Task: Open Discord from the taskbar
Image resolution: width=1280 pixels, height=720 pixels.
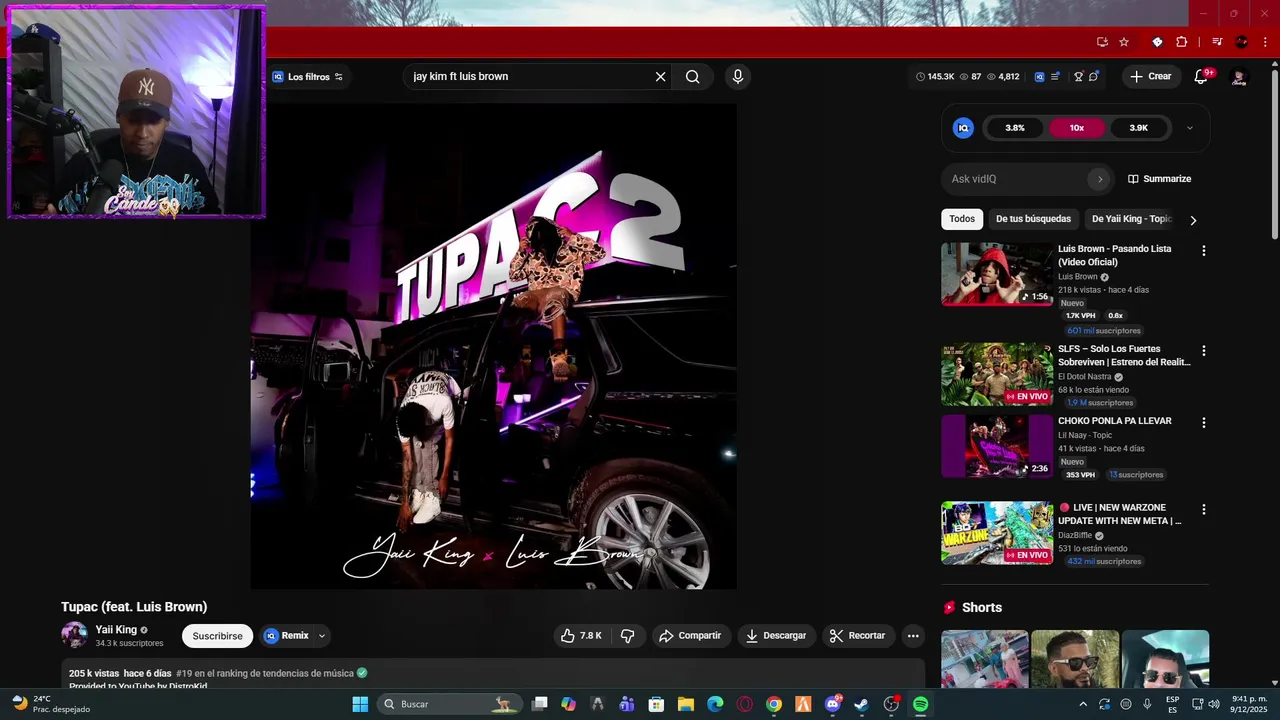Action: coord(833,704)
